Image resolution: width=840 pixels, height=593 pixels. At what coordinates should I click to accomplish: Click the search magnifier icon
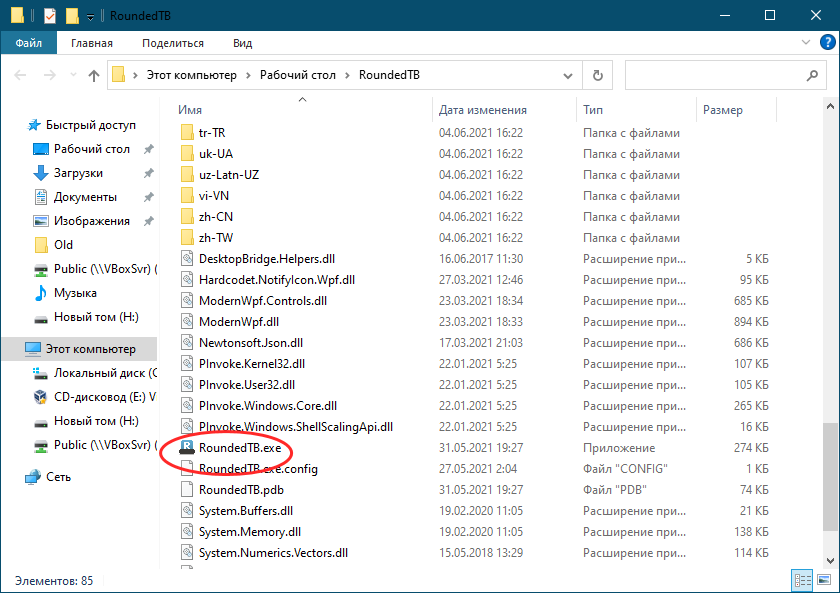[x=812, y=76]
